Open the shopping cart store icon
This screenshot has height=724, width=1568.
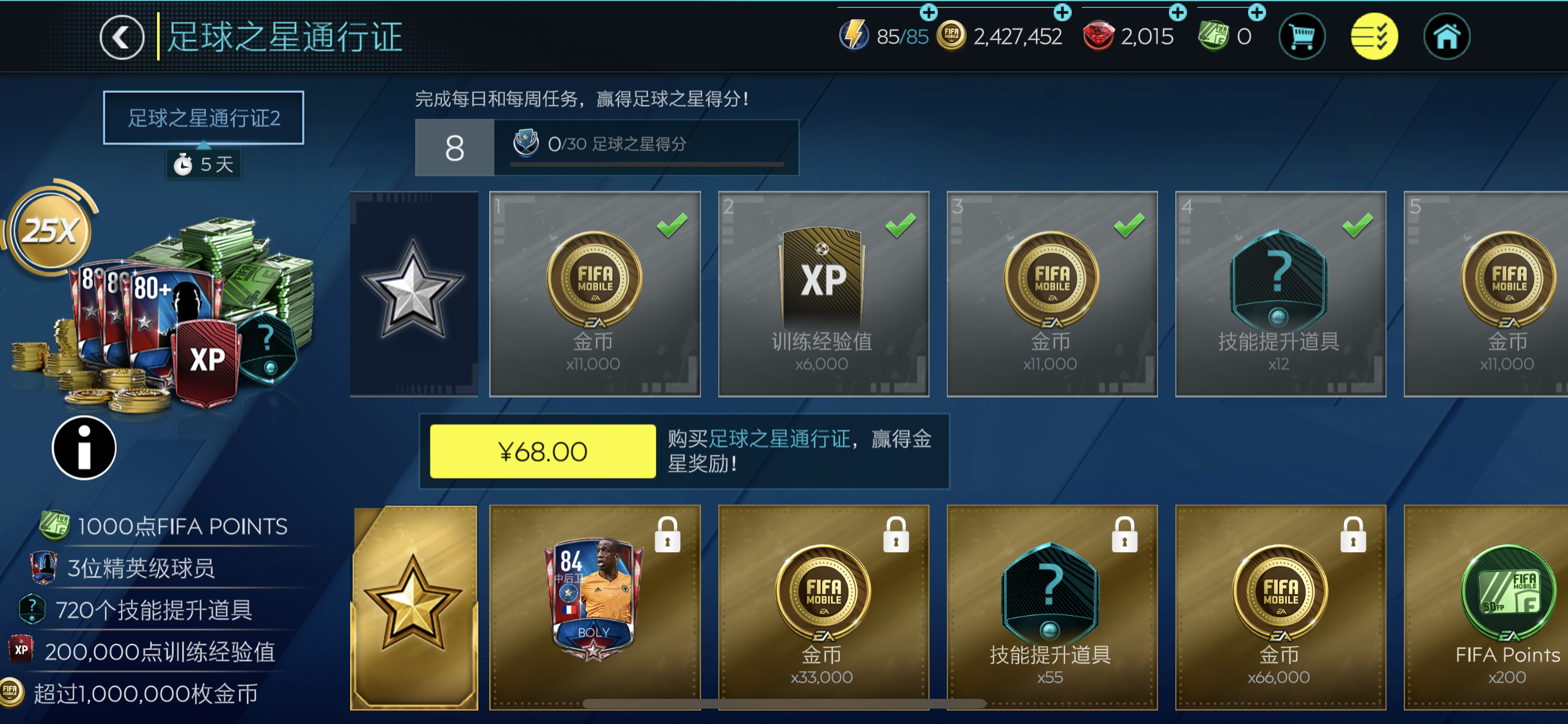pos(1302,37)
